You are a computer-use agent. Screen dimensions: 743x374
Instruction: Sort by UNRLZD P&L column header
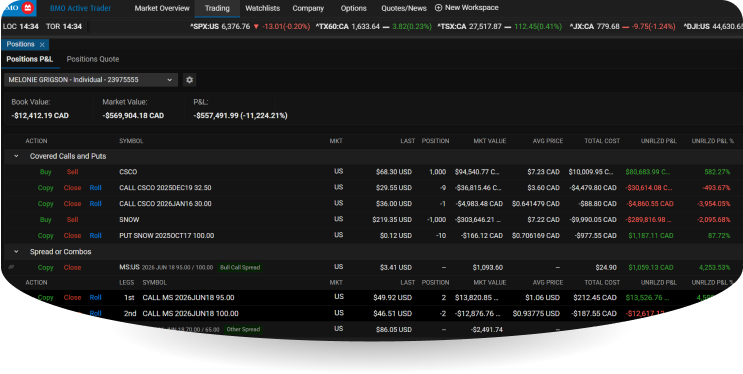point(659,141)
